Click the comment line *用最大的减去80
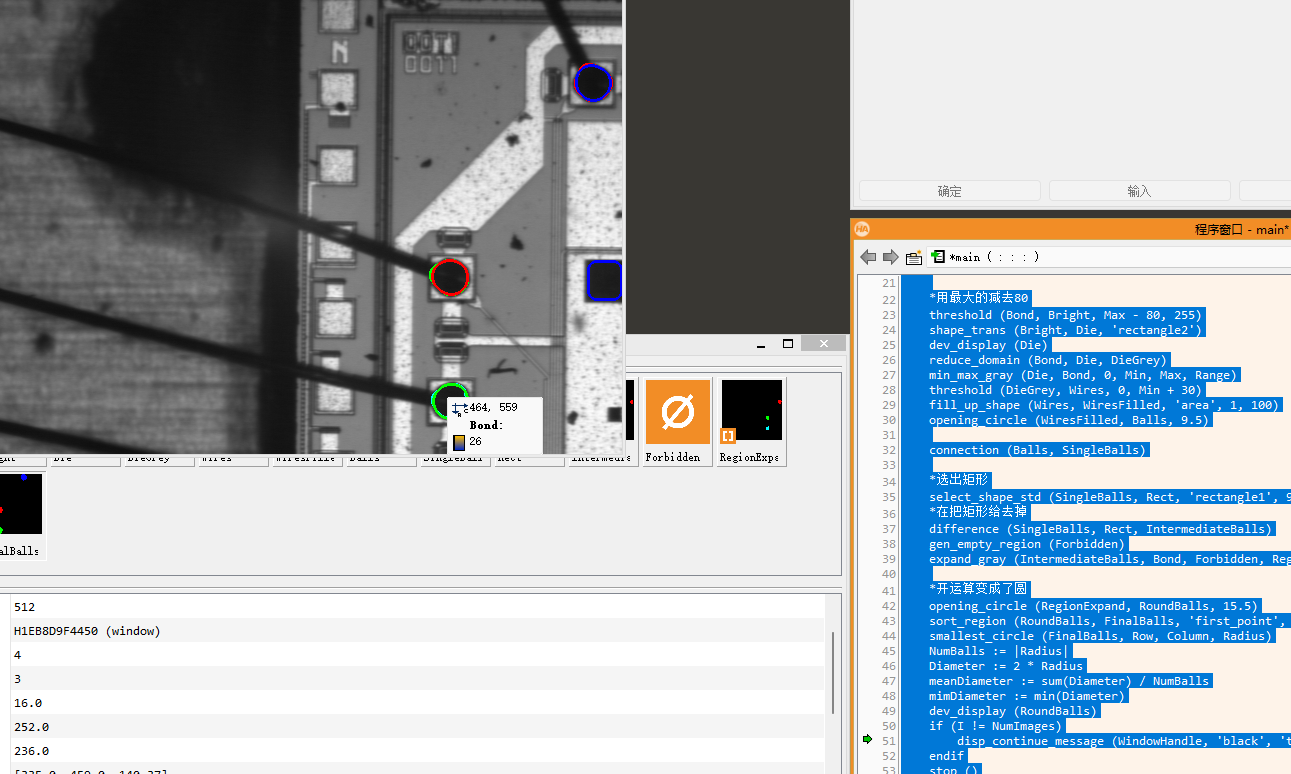Viewport: 1291px width, 774px height. (978, 297)
